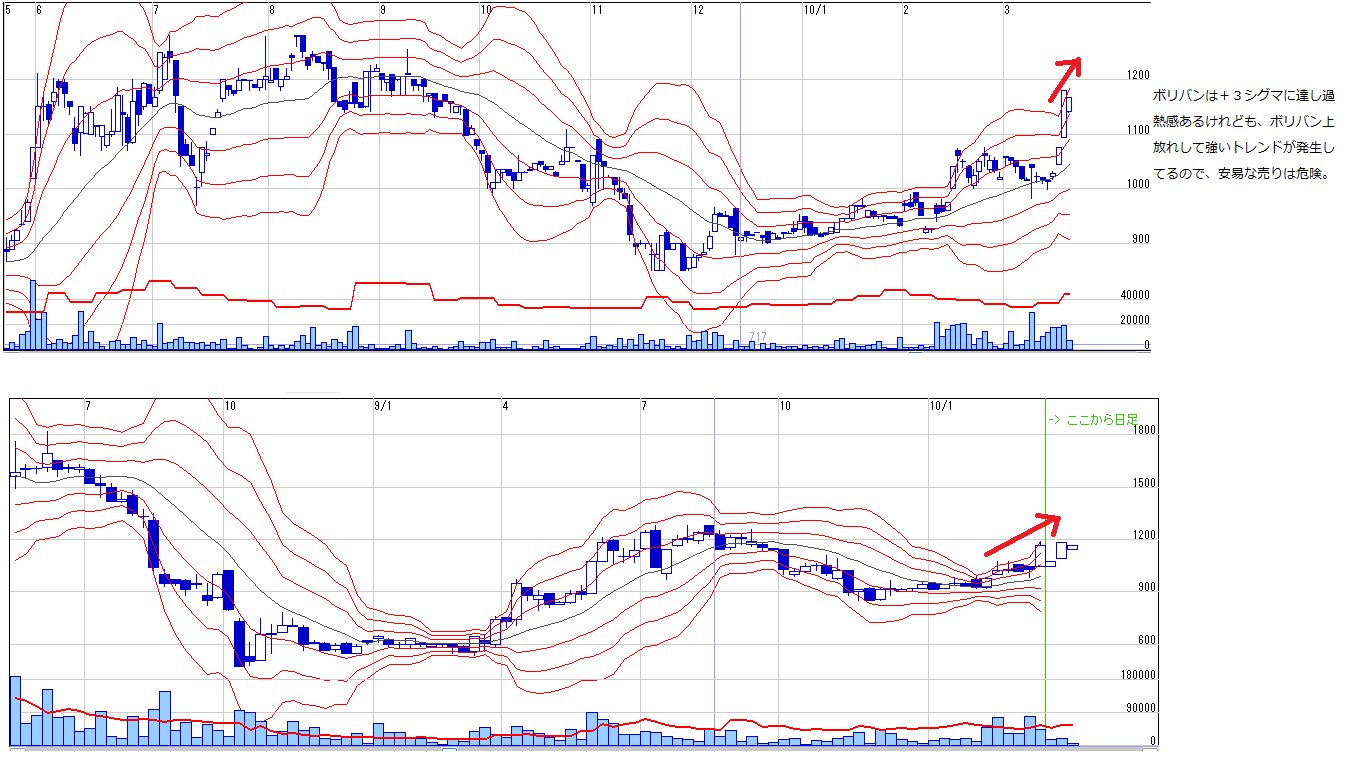Click the 1800 price label on lower chart
The image size is (1366, 768).
[x=1145, y=430]
